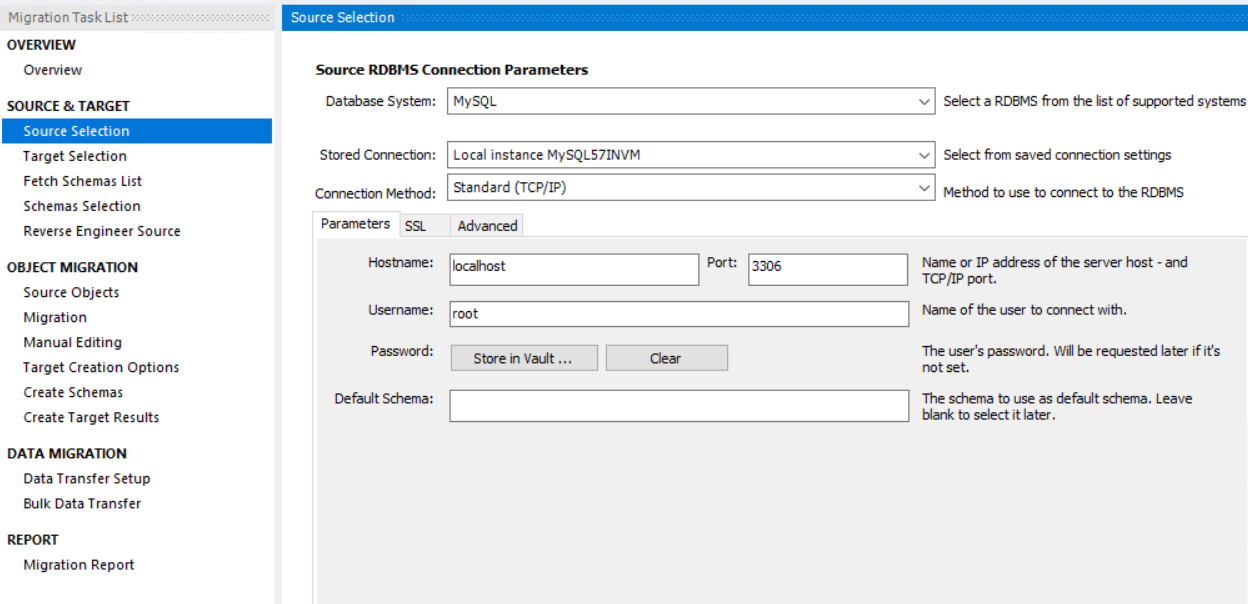Click the Port number field
Viewport: 1248px width, 604px height.
click(827, 268)
